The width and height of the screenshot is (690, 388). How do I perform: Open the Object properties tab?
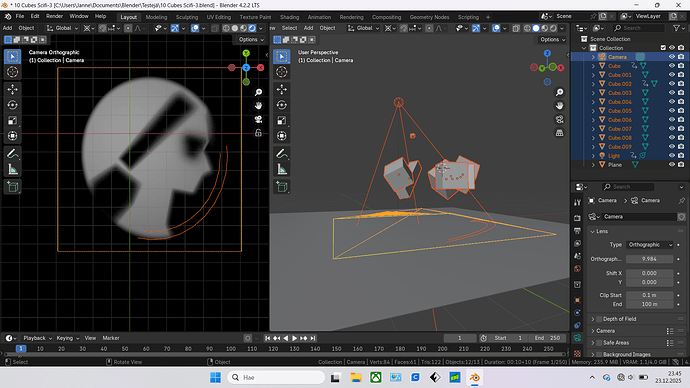tap(577, 300)
